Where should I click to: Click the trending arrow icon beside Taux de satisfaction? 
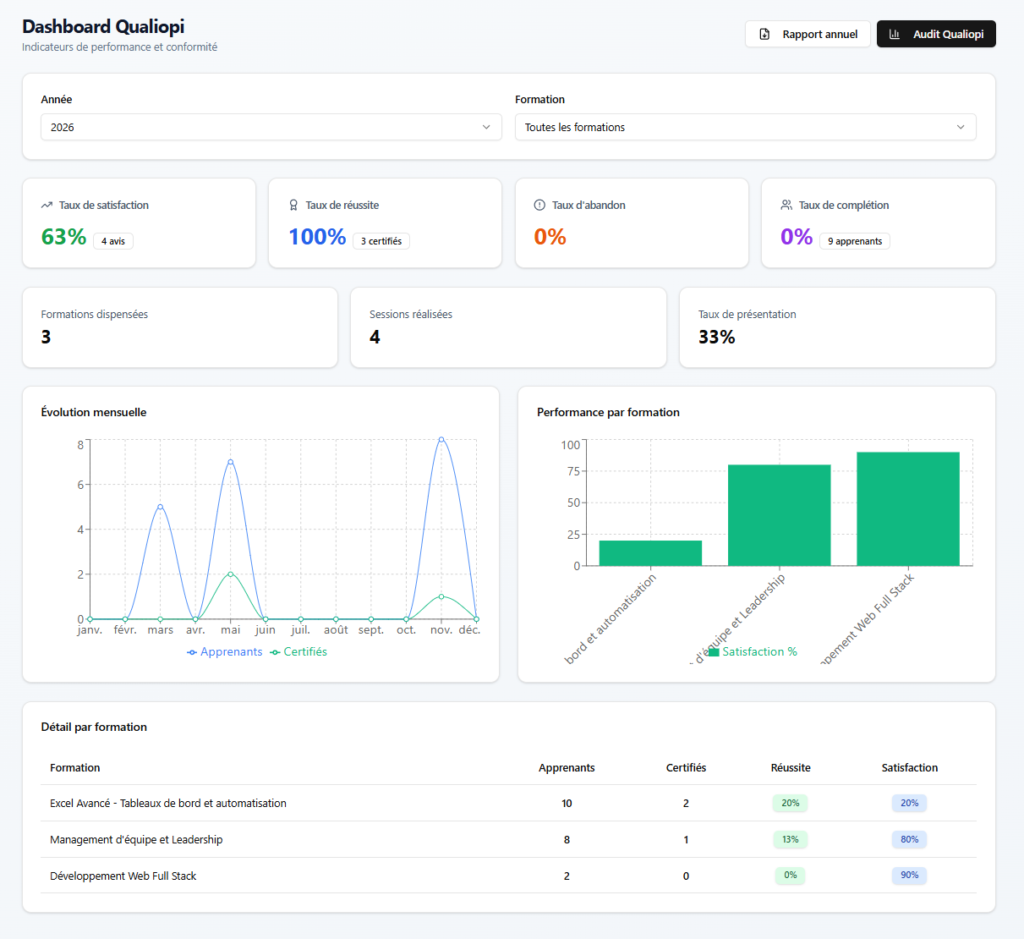(x=46, y=205)
